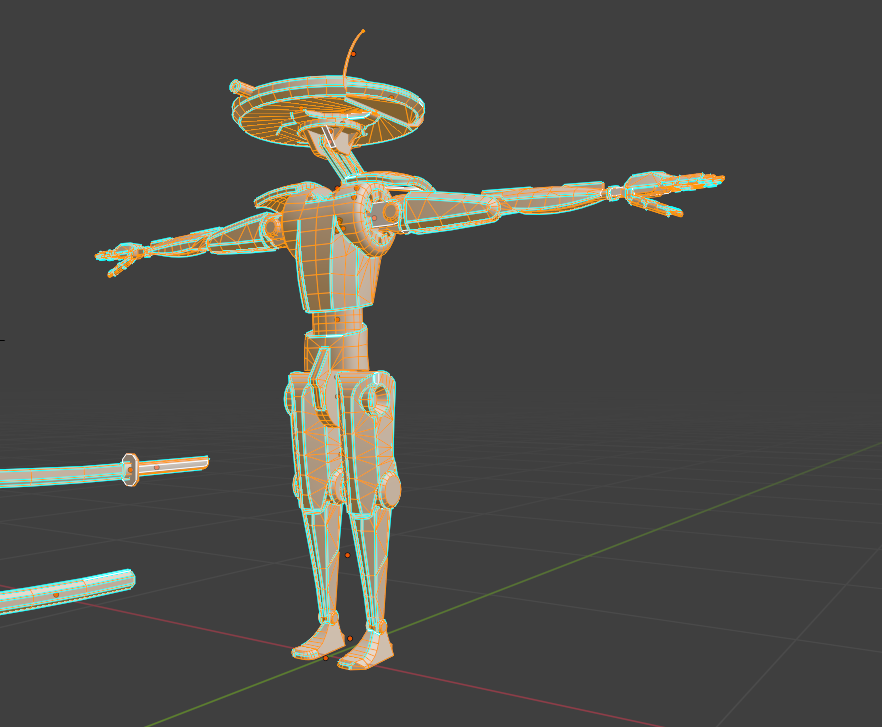The height and width of the screenshot is (727, 882).
Task: Select the robot's disc-shaped hat
Action: tap(328, 111)
